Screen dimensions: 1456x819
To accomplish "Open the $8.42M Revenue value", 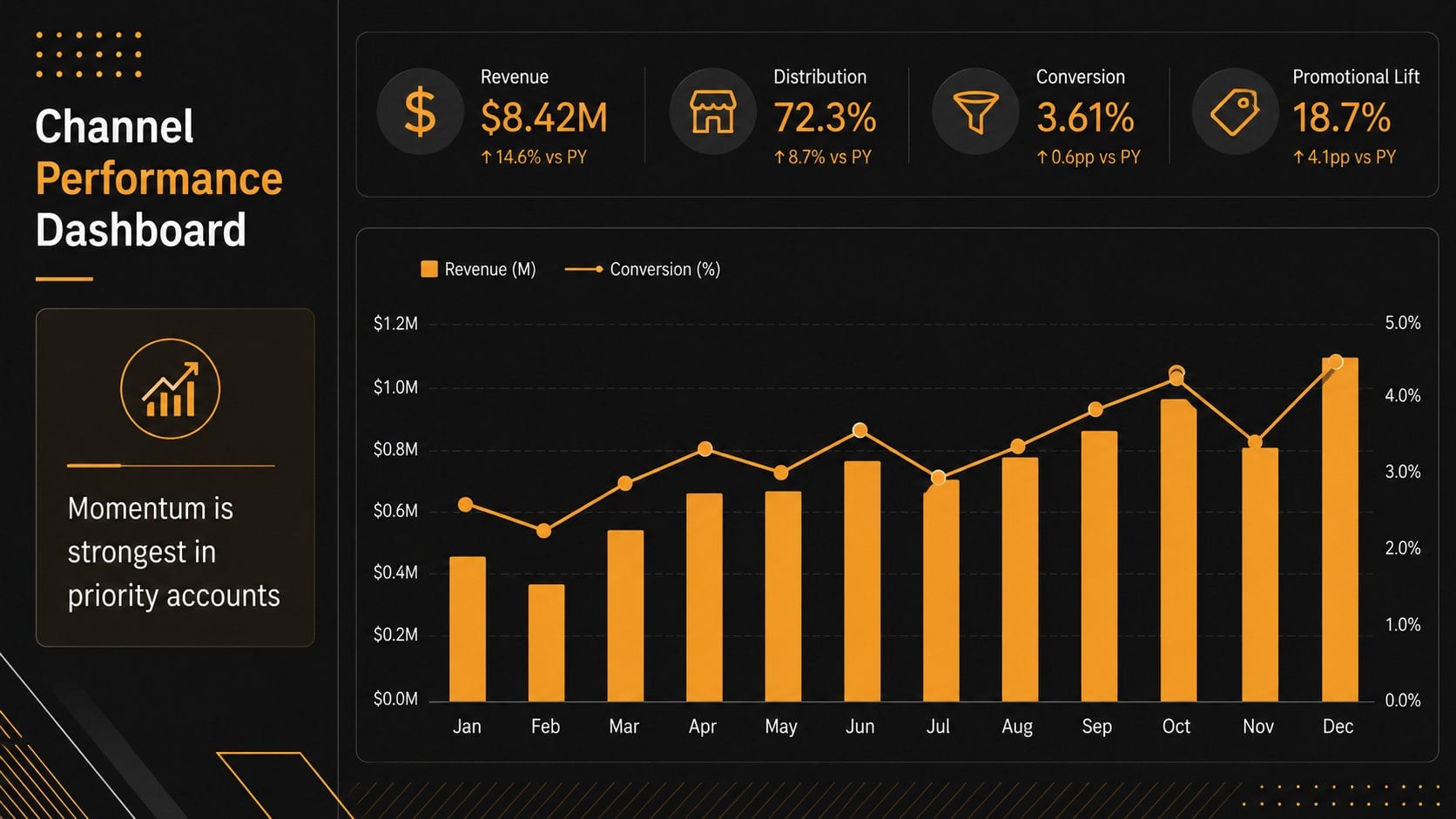I will 544,117.
